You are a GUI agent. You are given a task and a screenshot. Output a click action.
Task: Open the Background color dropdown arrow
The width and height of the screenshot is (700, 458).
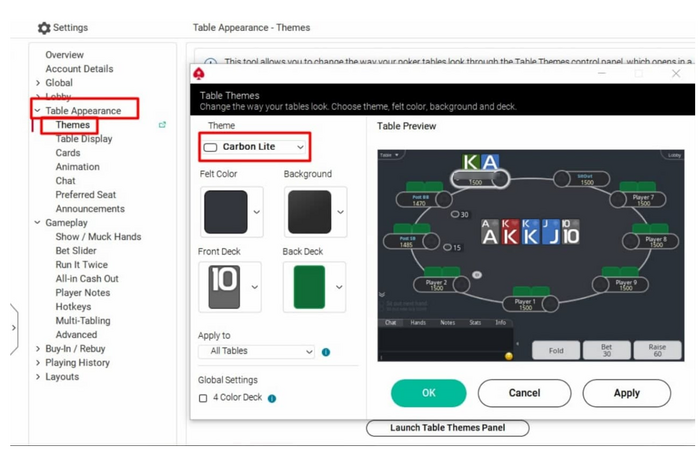pyautogui.click(x=341, y=212)
